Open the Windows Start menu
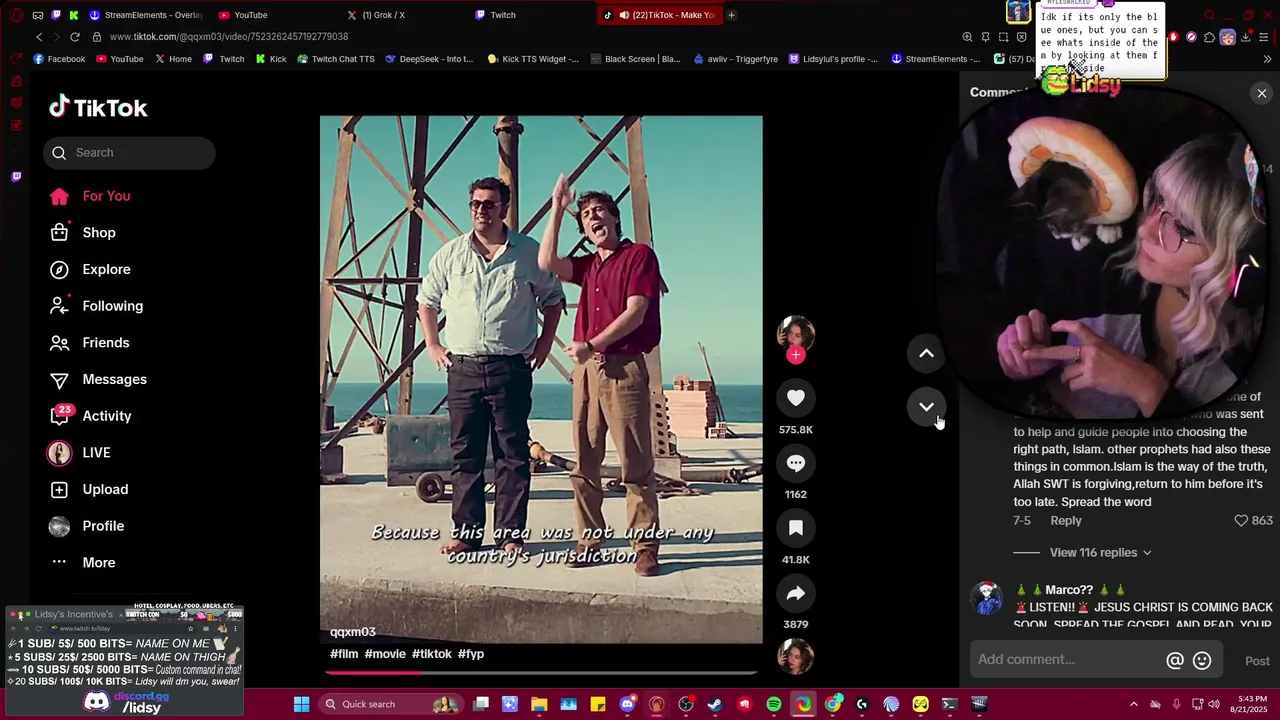The height and width of the screenshot is (720, 1280). tap(301, 704)
